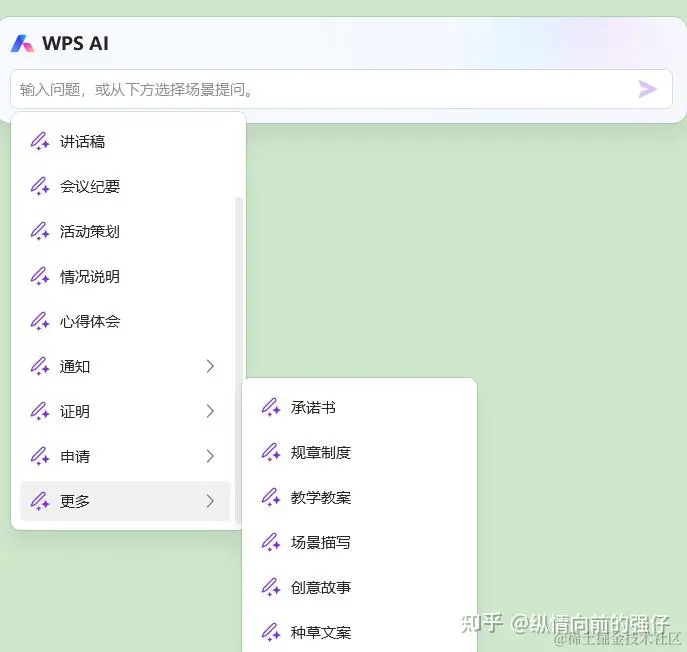Choose 活动策划 from the scene list
The width and height of the screenshot is (687, 652).
pyautogui.click(x=125, y=231)
